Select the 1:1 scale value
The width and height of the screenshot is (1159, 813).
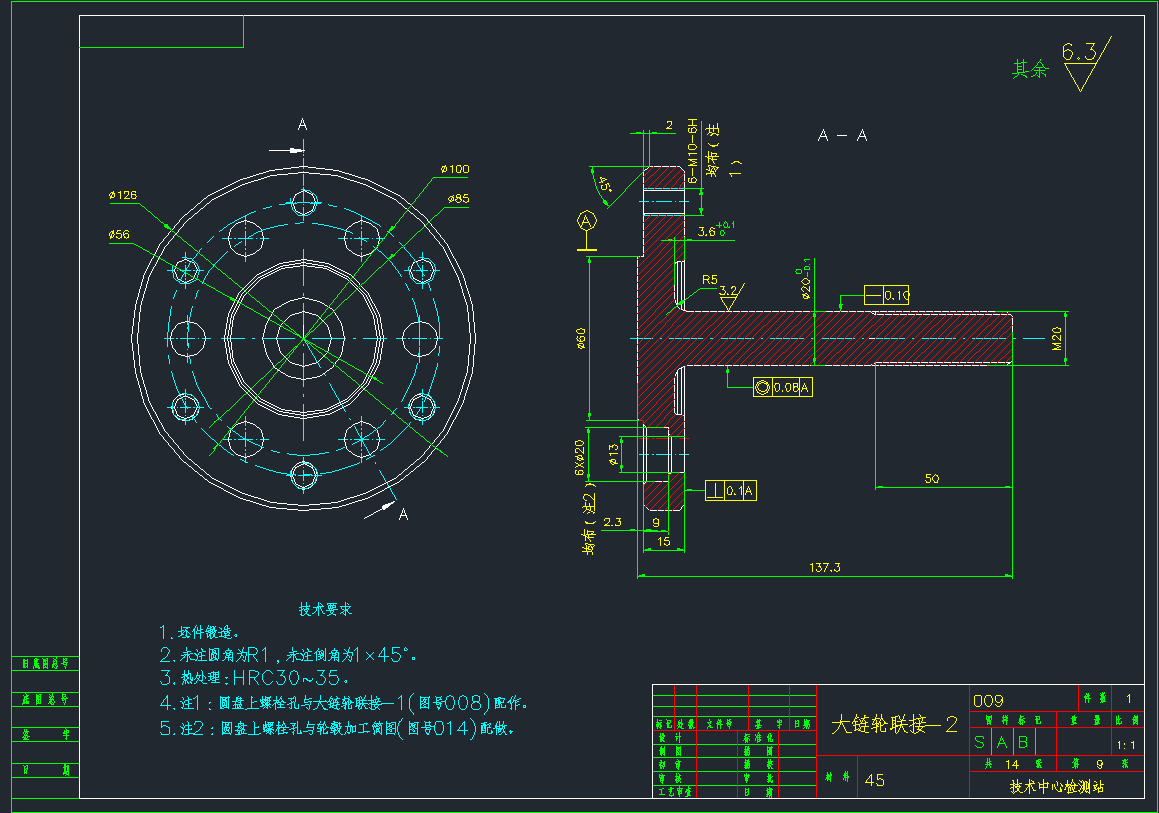pyautogui.click(x=1126, y=745)
